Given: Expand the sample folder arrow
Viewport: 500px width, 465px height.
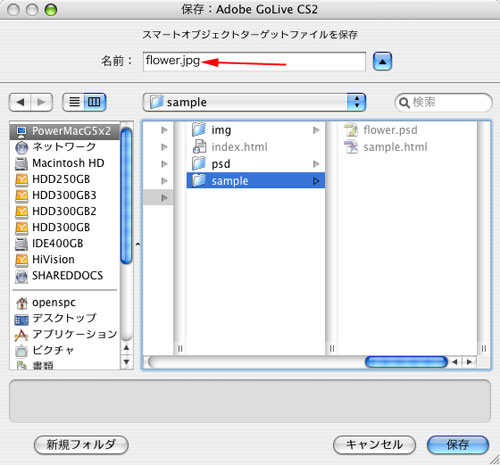Looking at the screenshot, I should click(316, 181).
